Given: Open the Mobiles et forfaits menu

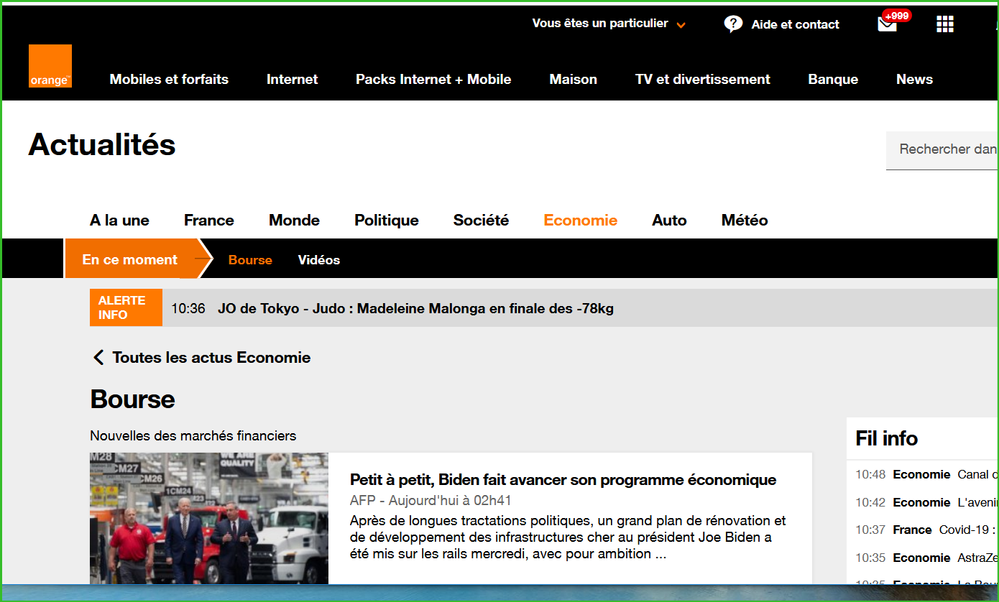Looking at the screenshot, I should pyautogui.click(x=169, y=79).
